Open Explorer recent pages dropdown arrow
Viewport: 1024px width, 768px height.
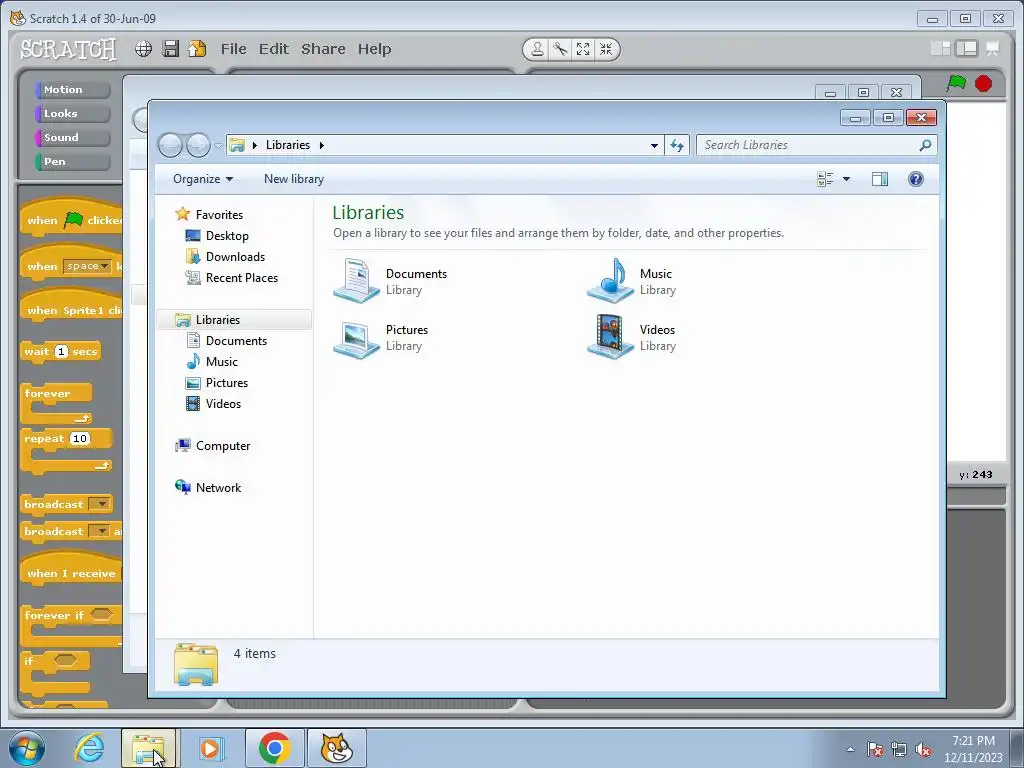(x=218, y=146)
